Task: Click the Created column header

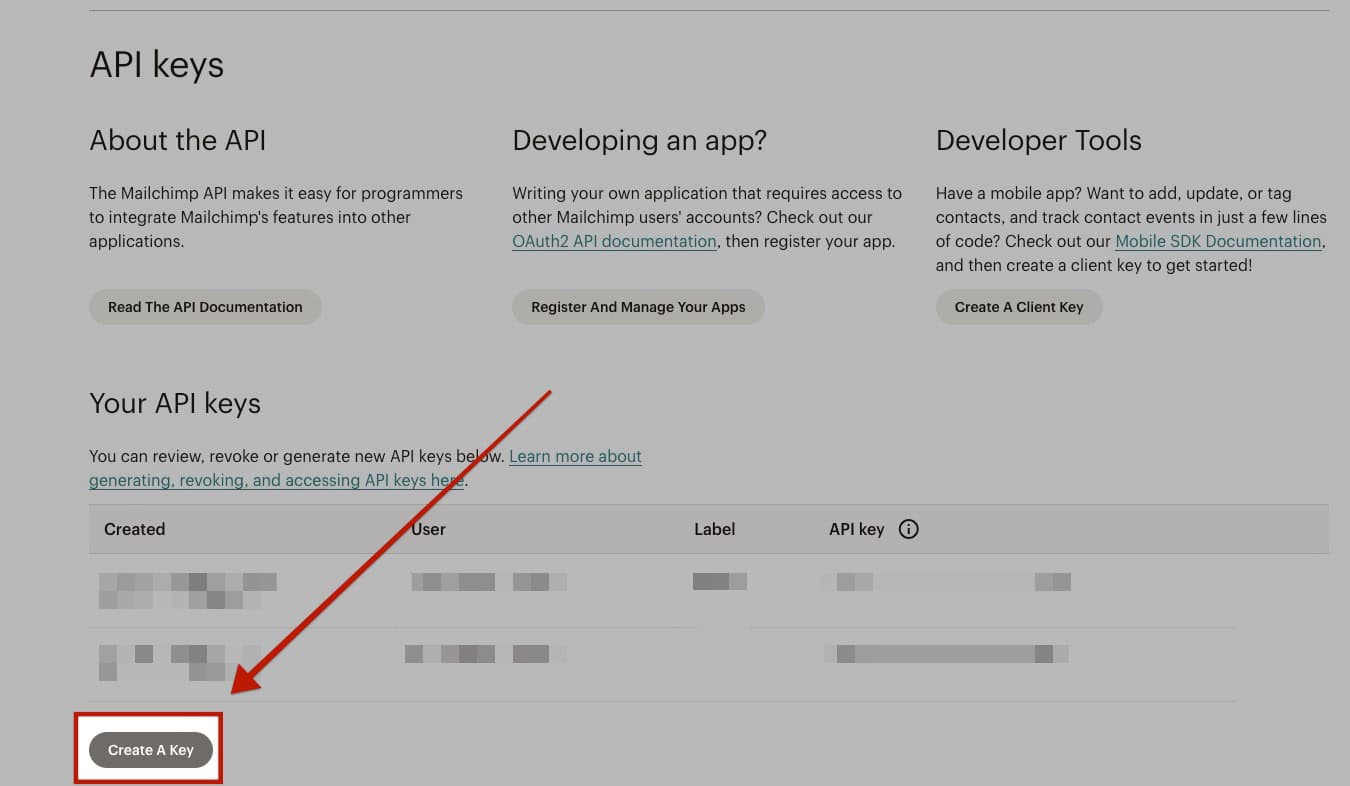Action: point(134,529)
